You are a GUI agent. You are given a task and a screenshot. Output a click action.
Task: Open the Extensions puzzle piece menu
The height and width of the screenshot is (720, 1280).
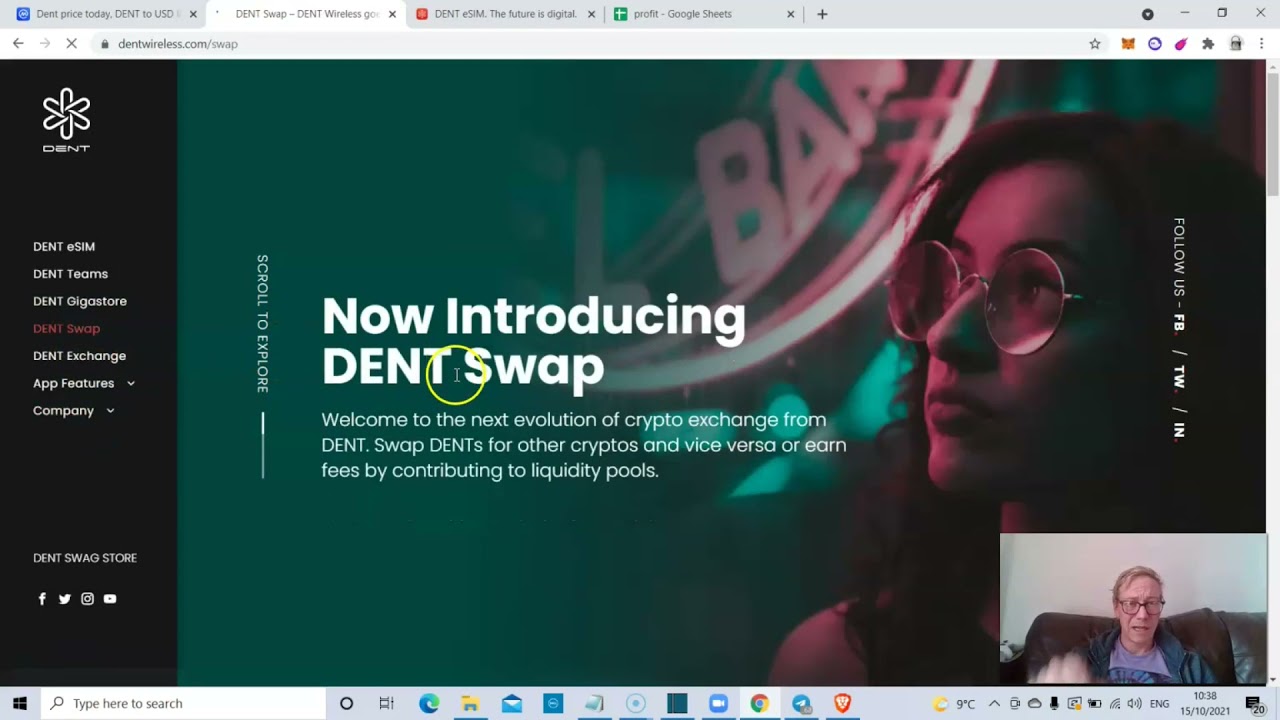[x=1208, y=44]
